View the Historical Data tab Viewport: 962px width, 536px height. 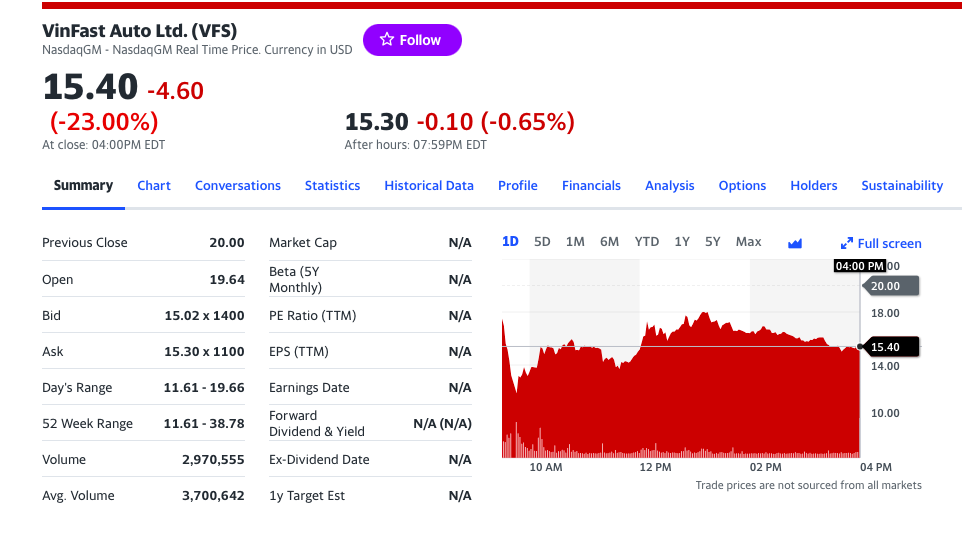(429, 185)
